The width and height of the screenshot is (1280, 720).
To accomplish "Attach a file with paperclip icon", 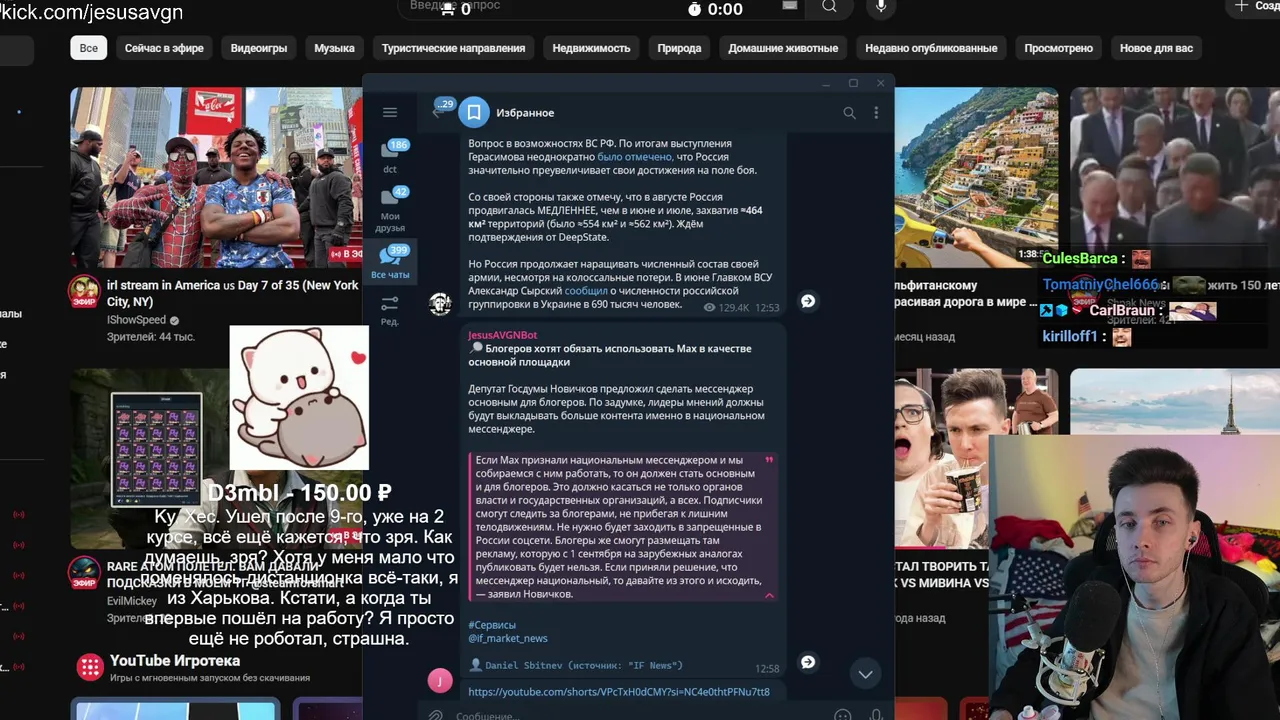I will [435, 716].
